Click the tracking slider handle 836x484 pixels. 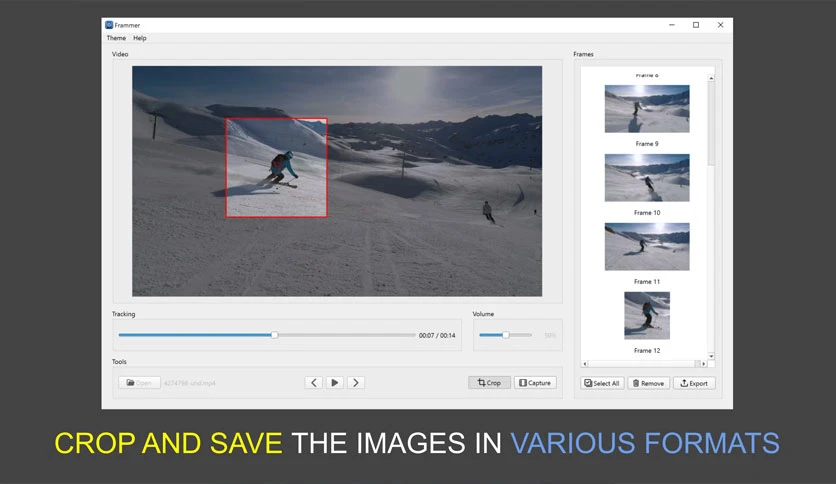[x=275, y=335]
